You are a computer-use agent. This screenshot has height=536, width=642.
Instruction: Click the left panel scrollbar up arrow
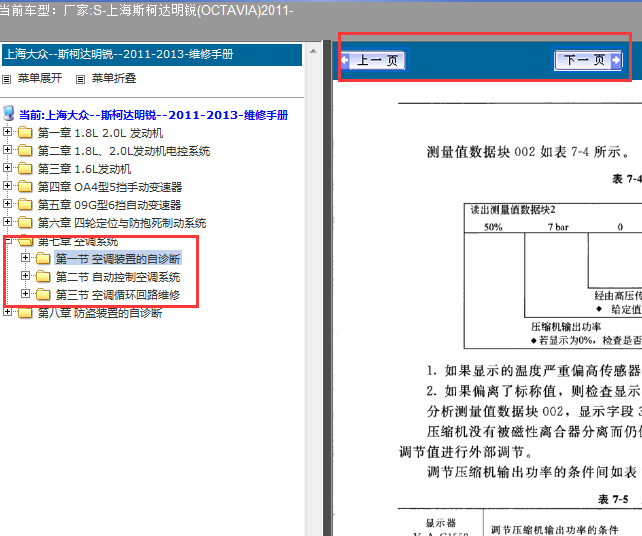click(x=313, y=52)
